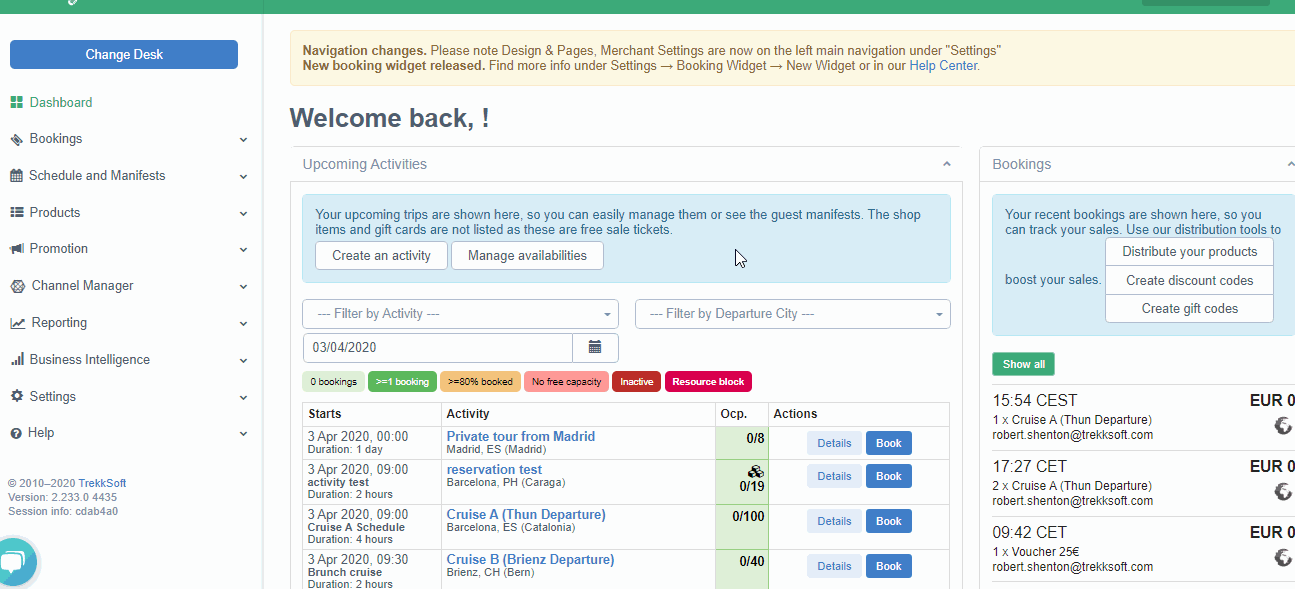Click resource icon in reservation test row
This screenshot has width=1295, height=589.
click(755, 471)
